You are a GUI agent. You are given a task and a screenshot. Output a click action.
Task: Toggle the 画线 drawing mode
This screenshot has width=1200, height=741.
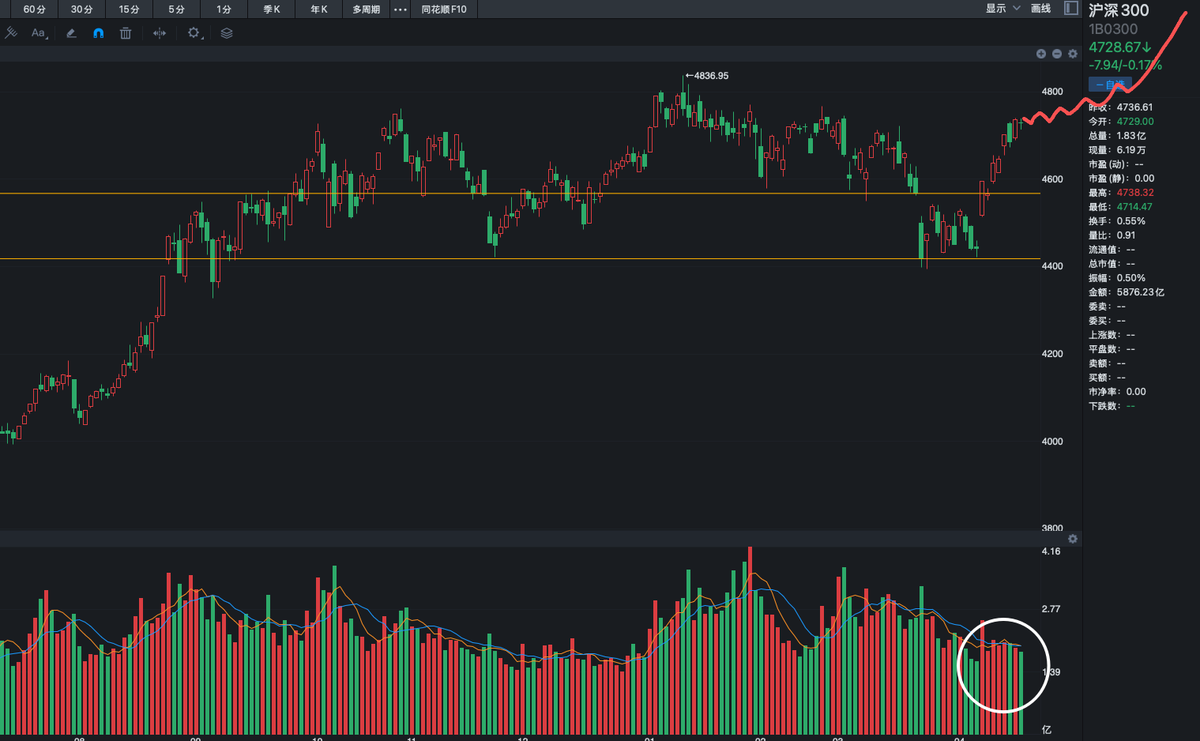pyautogui.click(x=1041, y=9)
